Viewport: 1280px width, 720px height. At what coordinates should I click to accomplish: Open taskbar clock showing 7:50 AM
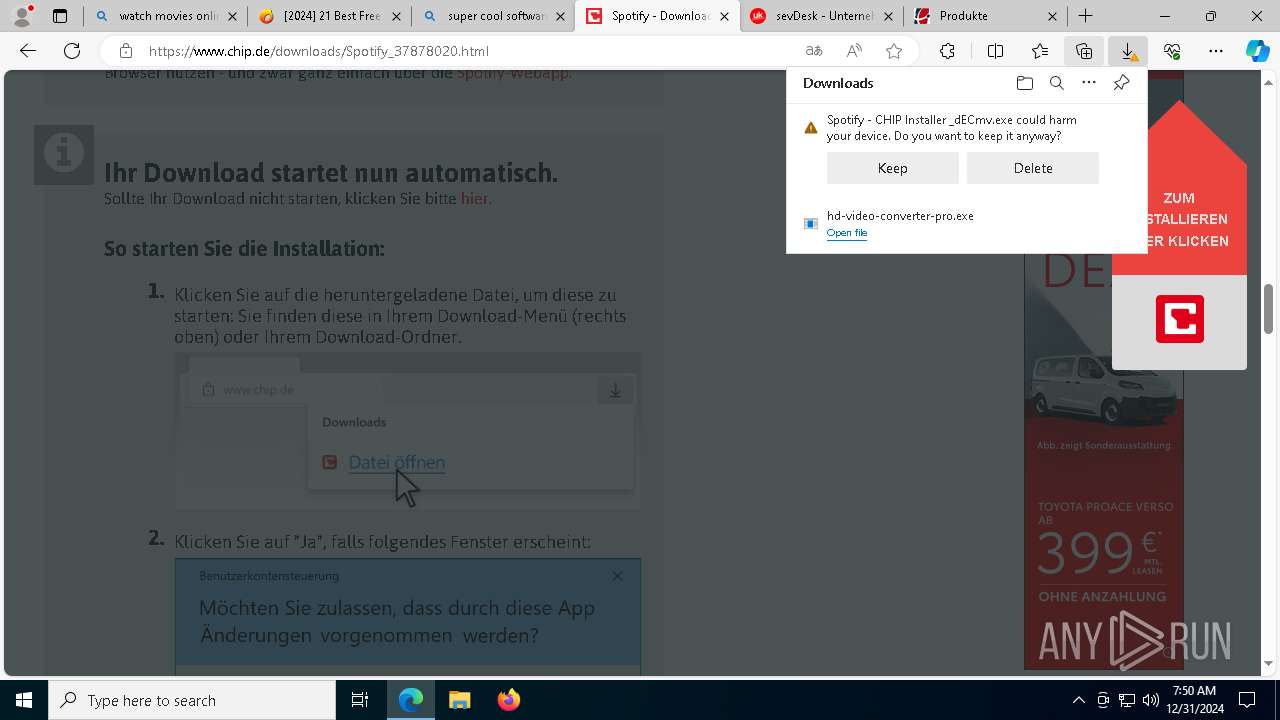coord(1194,700)
